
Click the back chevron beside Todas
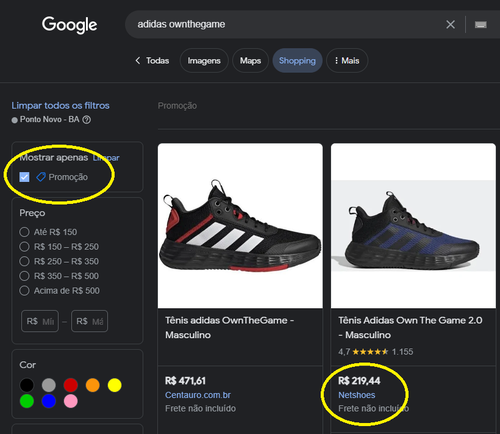coord(138,60)
